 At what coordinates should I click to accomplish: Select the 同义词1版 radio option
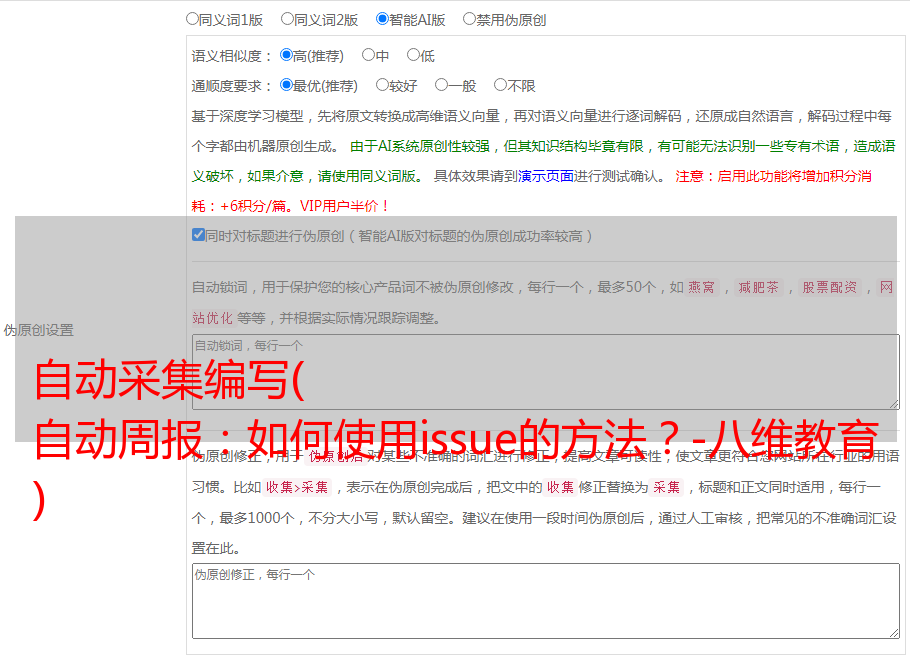[192, 19]
